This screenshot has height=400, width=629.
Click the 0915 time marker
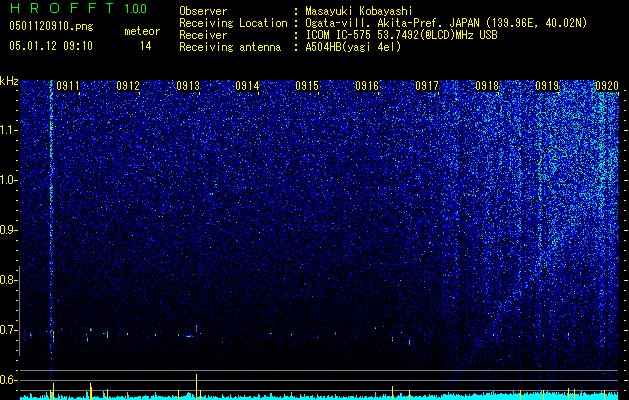pyautogui.click(x=307, y=86)
